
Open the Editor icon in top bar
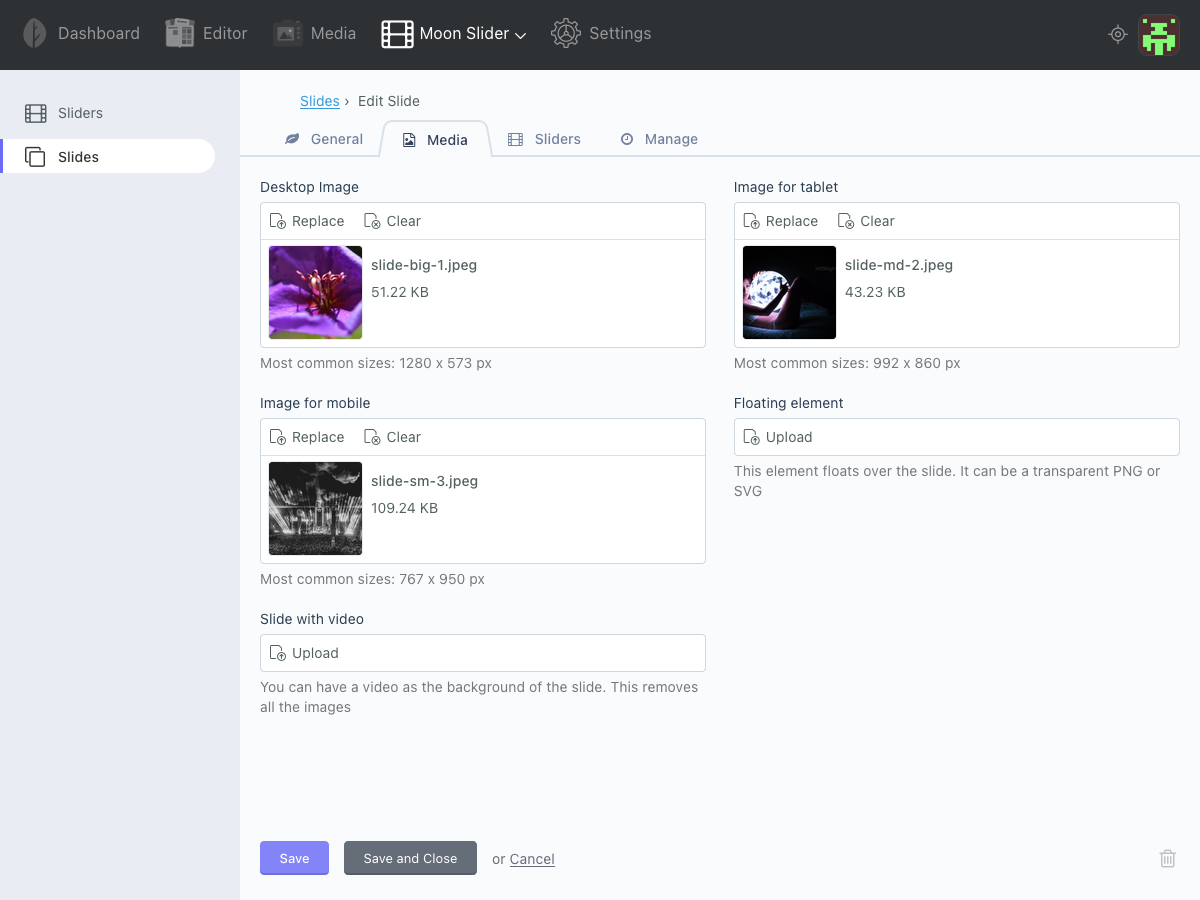180,33
